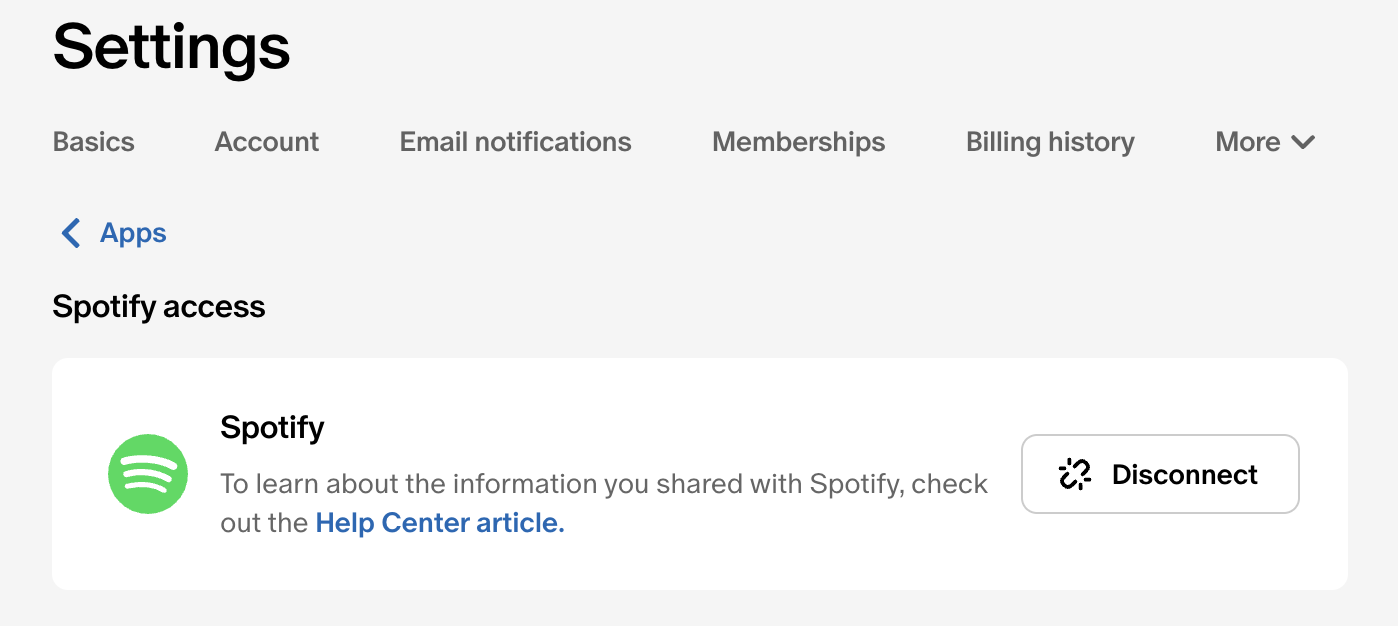
Task: Open the Help Center article link
Action: 440,523
